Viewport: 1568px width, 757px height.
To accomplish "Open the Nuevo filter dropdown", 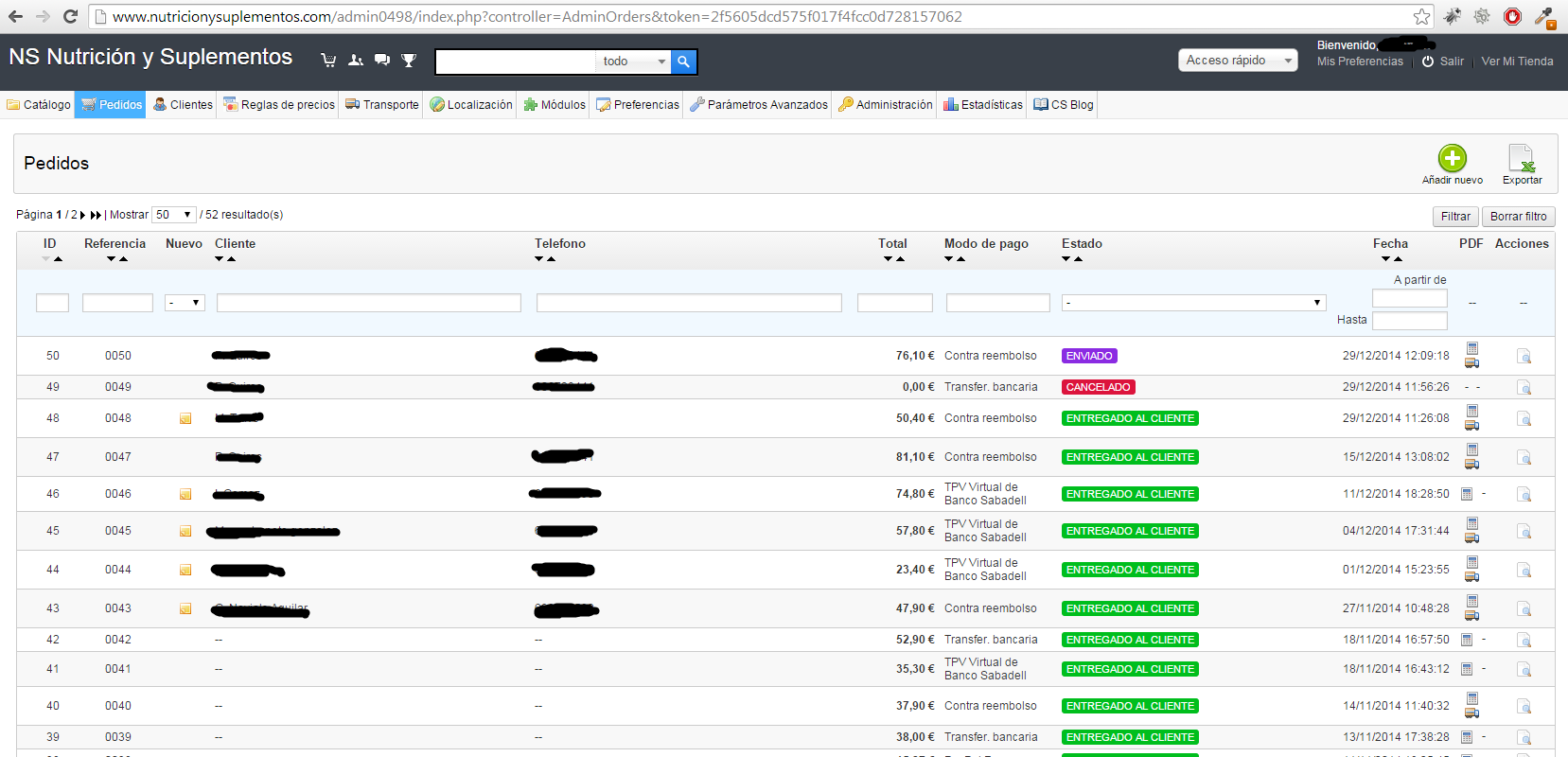I will pyautogui.click(x=185, y=303).
